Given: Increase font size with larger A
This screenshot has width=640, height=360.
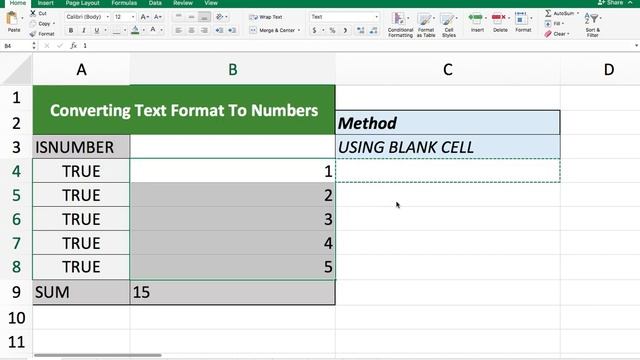Looking at the screenshot, I should tap(144, 17).
